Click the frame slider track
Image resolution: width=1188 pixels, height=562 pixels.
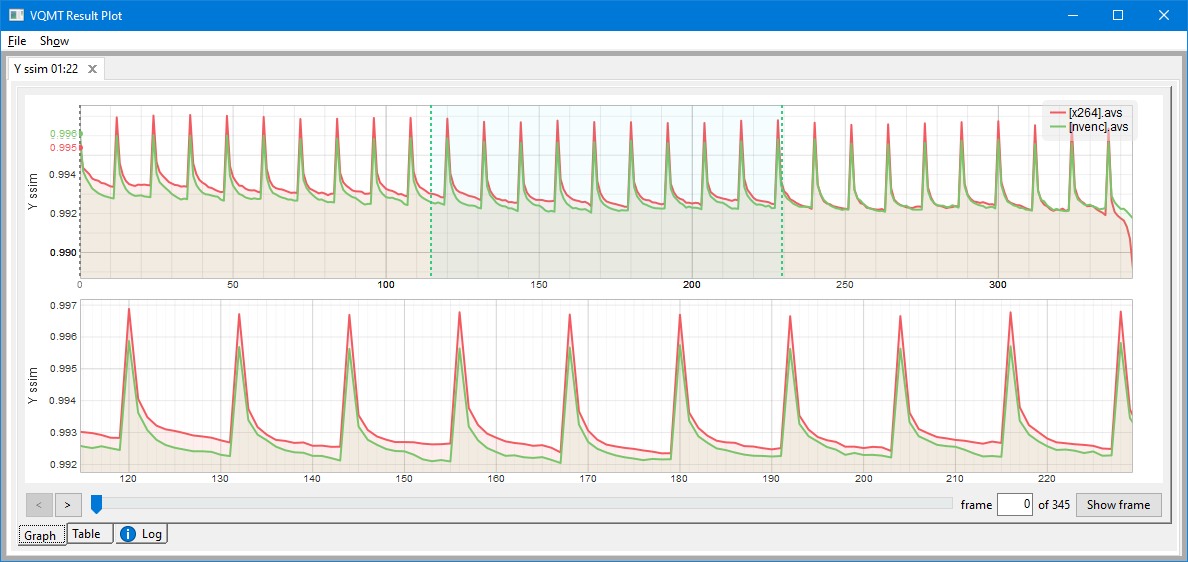coord(521,504)
